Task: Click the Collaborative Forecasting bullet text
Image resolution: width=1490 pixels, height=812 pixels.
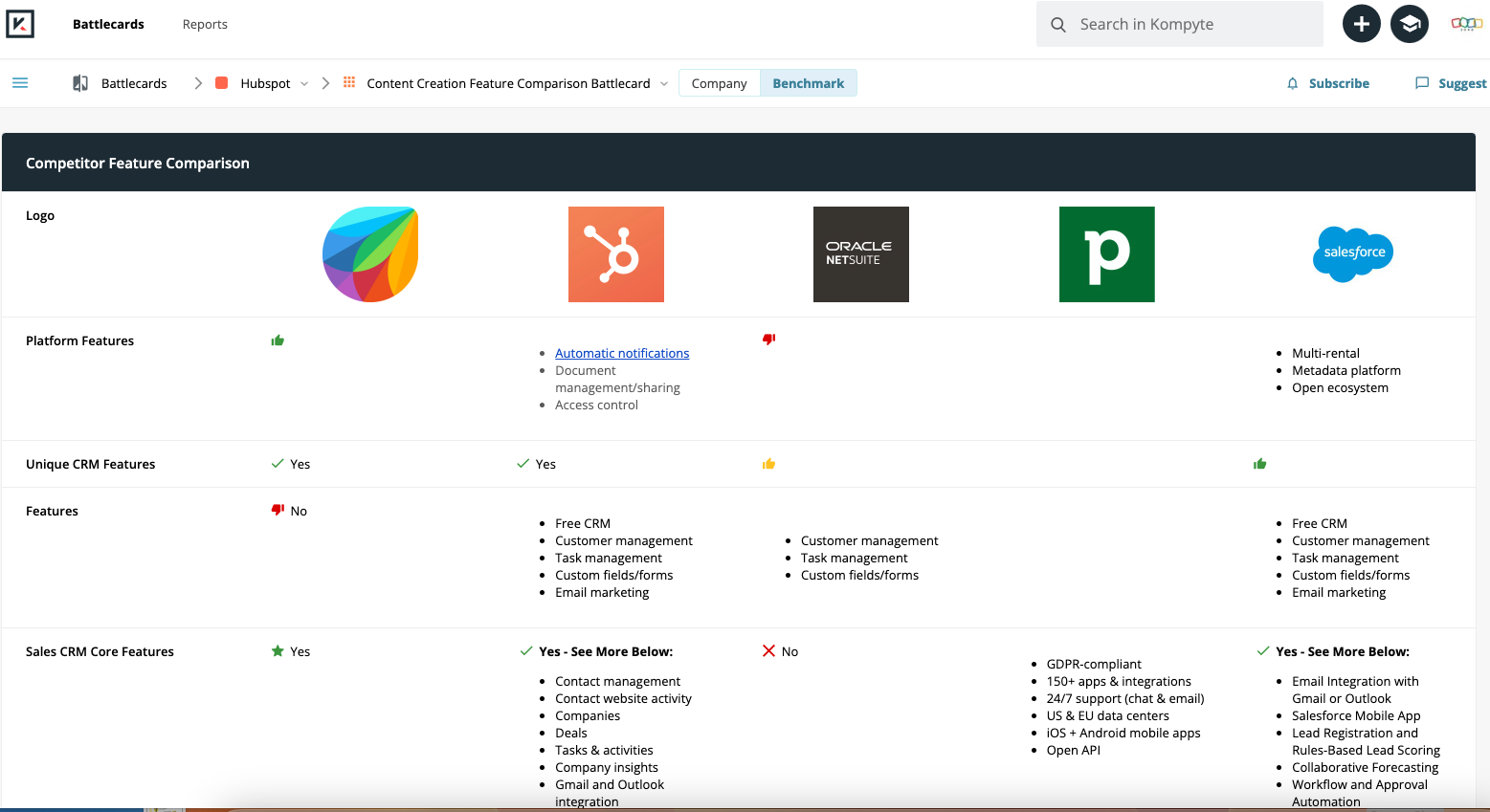Action: tap(1365, 767)
